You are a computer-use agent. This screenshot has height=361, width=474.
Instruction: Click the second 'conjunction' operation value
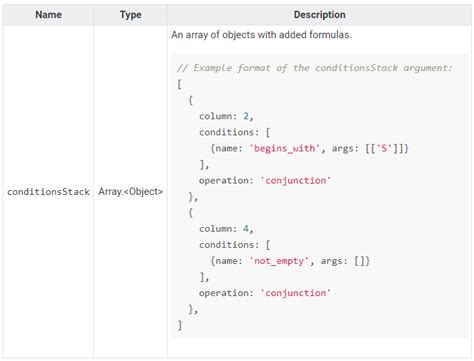click(296, 293)
